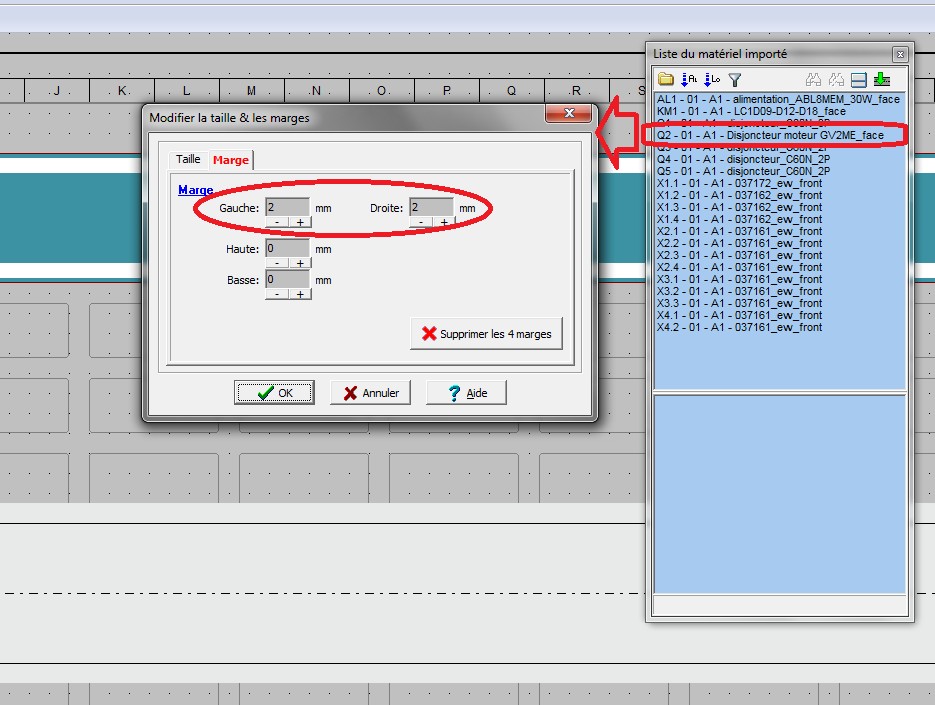
Task: Click the second binoculars find-next icon
Action: pos(837,79)
